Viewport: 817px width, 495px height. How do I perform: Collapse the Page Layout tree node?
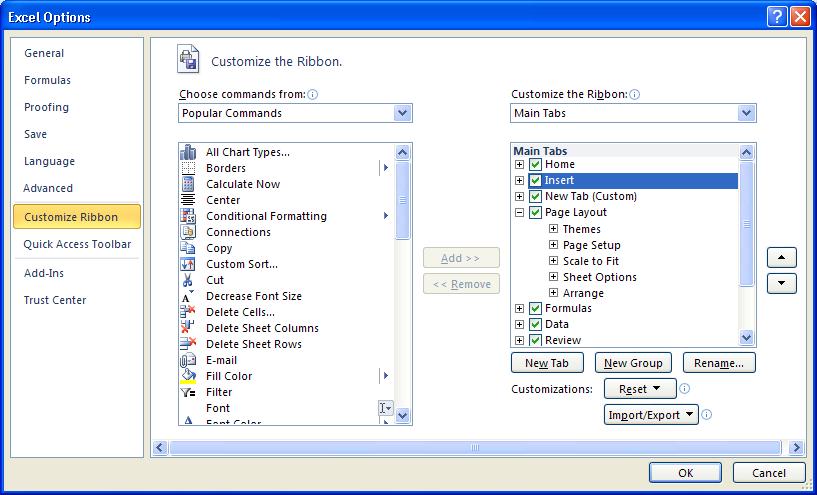pyautogui.click(x=520, y=213)
